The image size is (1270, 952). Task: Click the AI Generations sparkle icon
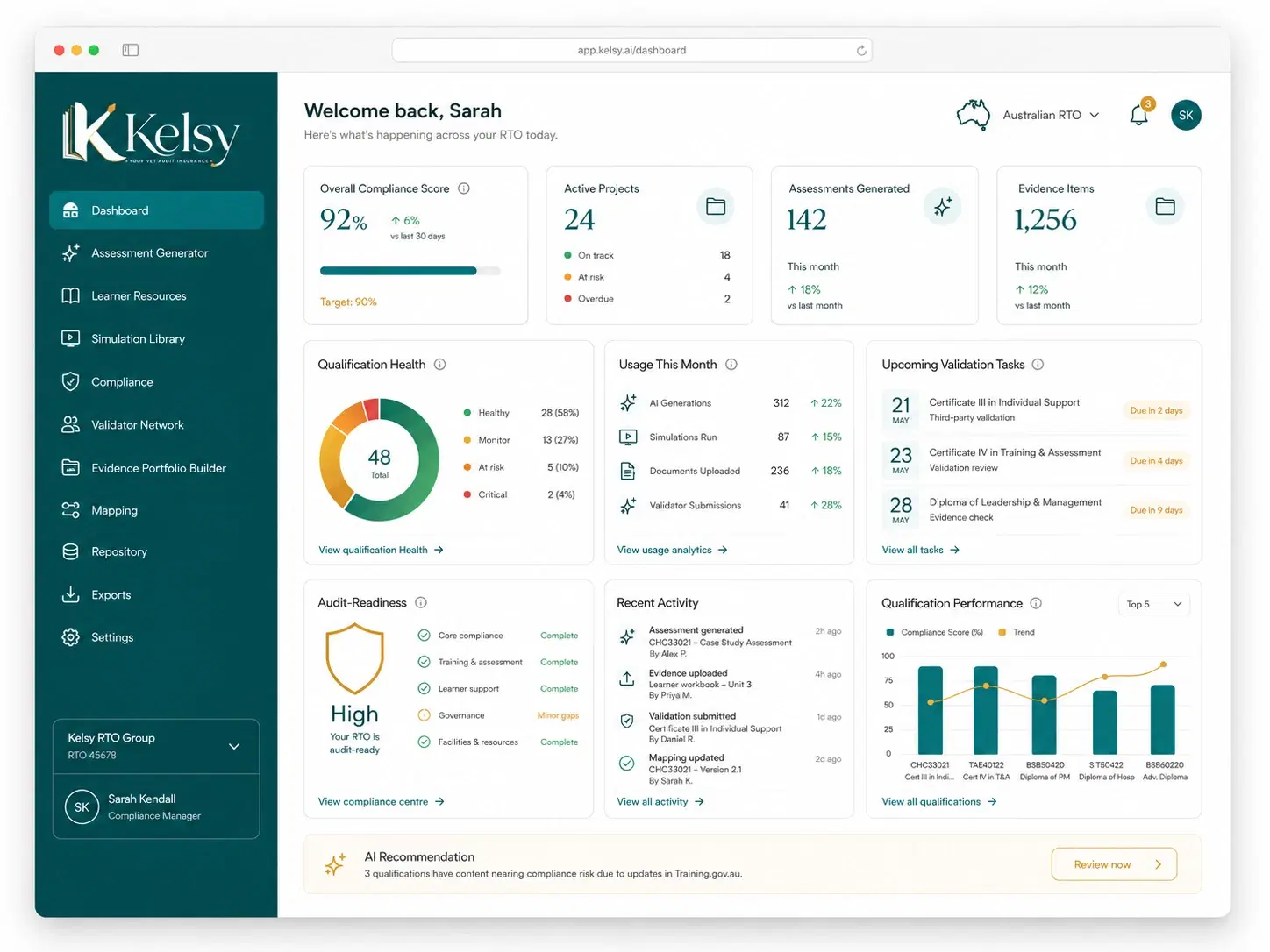(x=628, y=403)
